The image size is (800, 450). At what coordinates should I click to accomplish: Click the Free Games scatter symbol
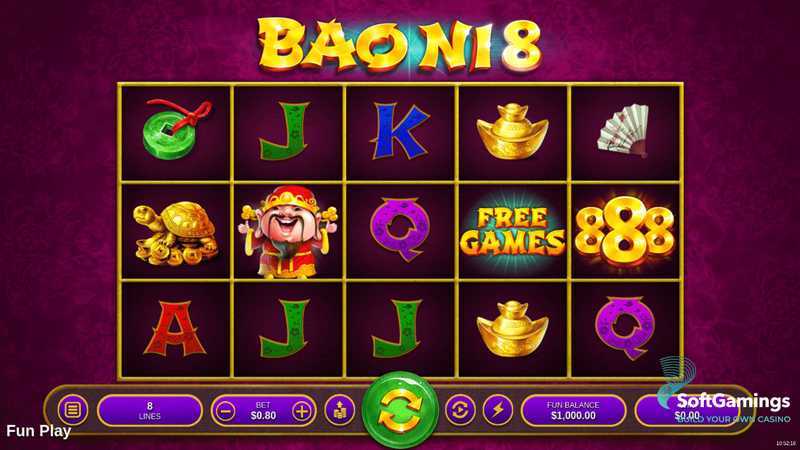point(512,231)
